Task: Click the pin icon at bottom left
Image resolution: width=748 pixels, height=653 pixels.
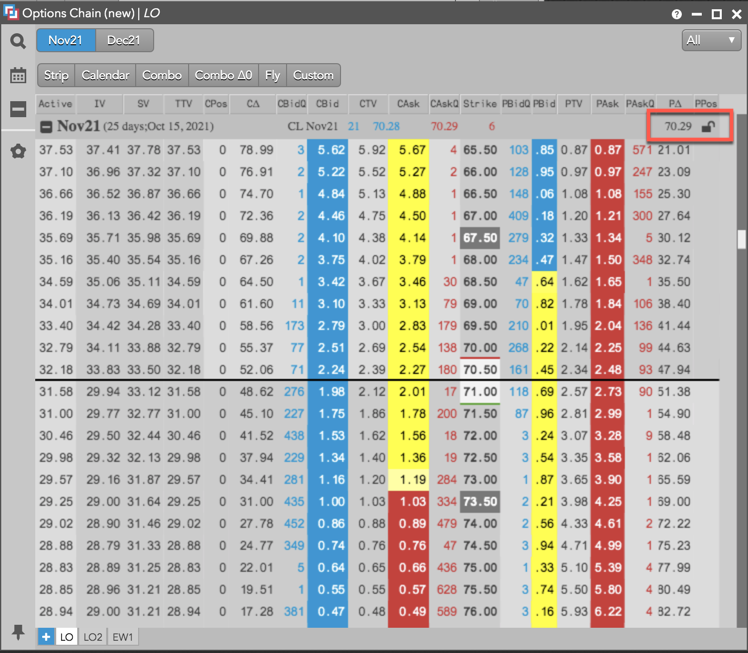Action: click(x=18, y=632)
